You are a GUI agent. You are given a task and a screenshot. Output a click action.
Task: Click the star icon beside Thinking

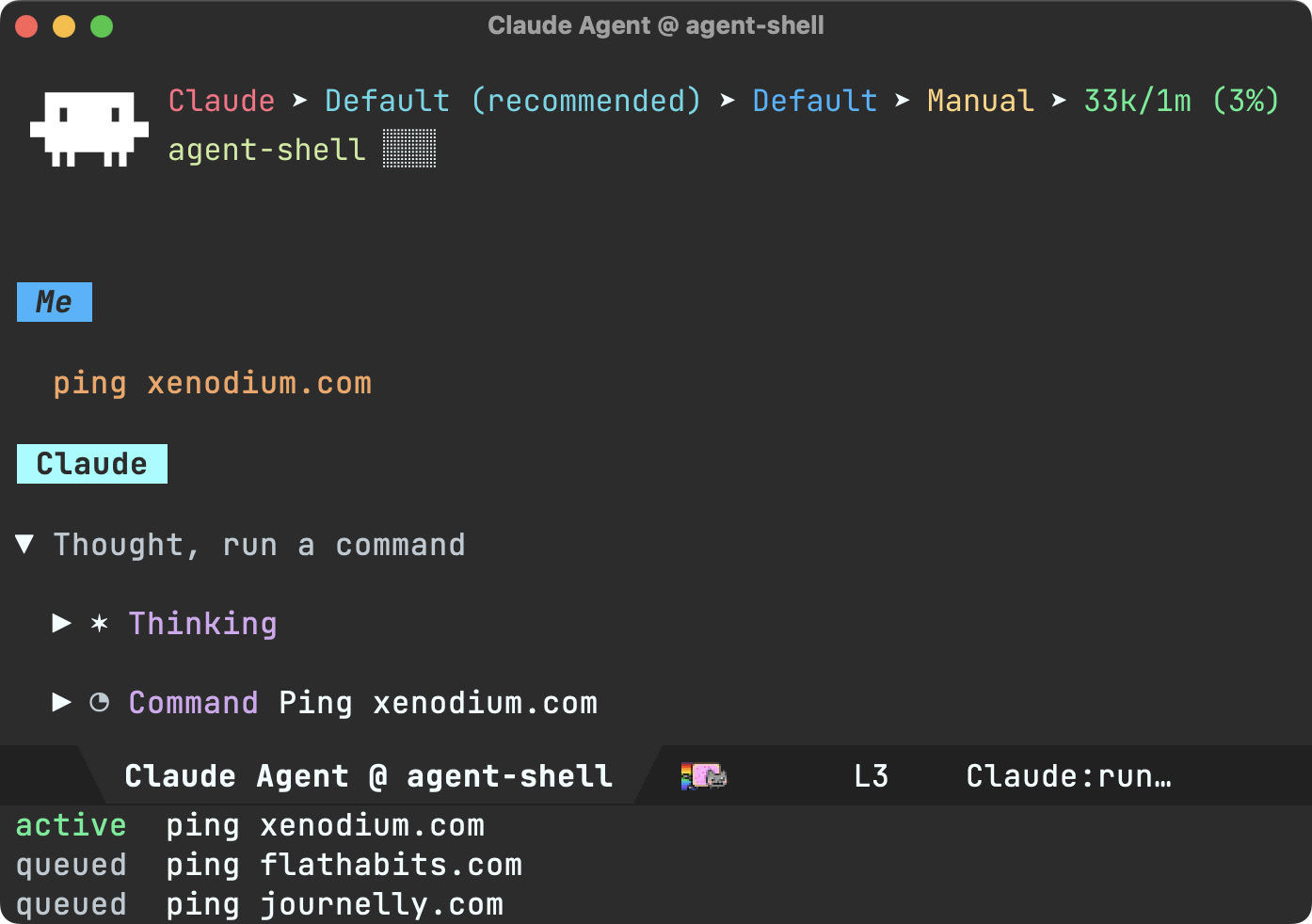point(99,623)
